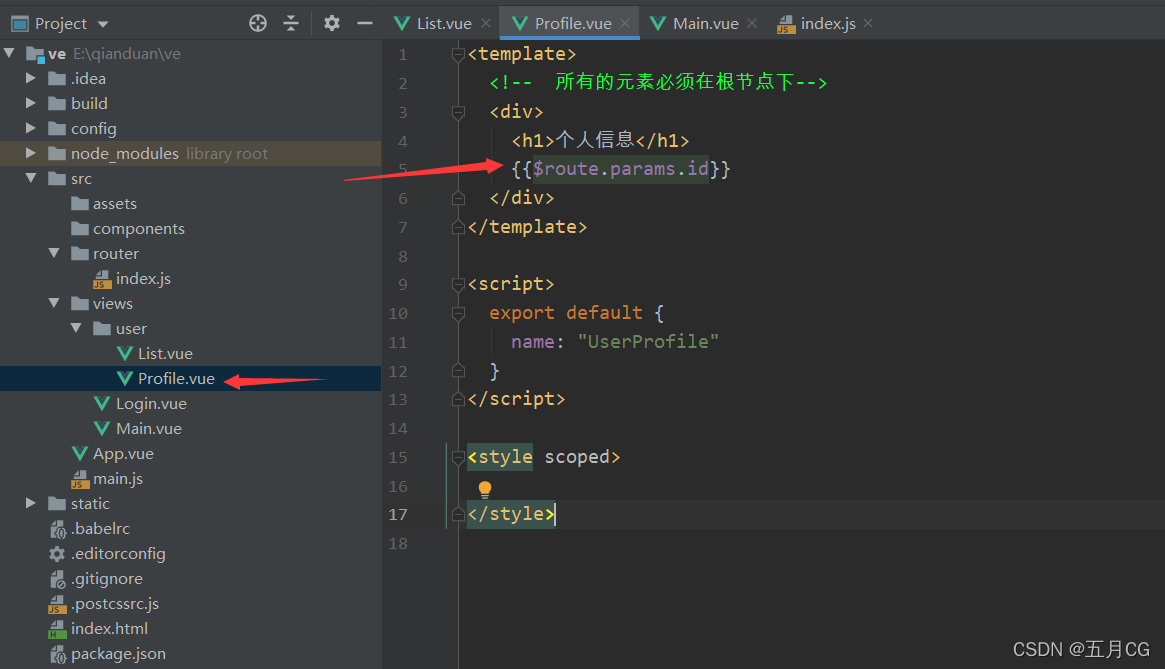Hide the Project panel with minus icon
Screen dimensions: 1165x669
point(364,23)
